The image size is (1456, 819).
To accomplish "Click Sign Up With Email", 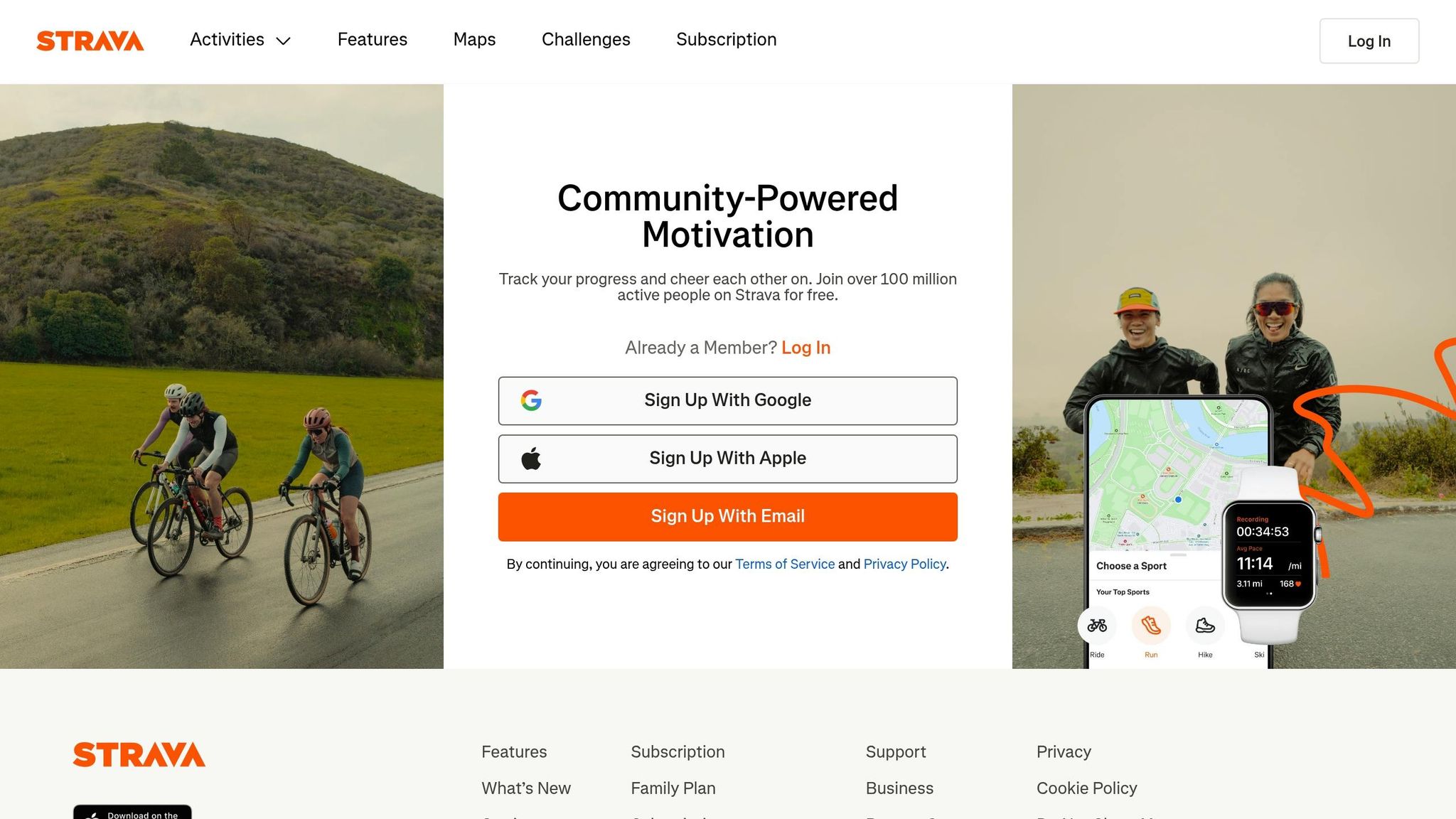I will tap(727, 516).
